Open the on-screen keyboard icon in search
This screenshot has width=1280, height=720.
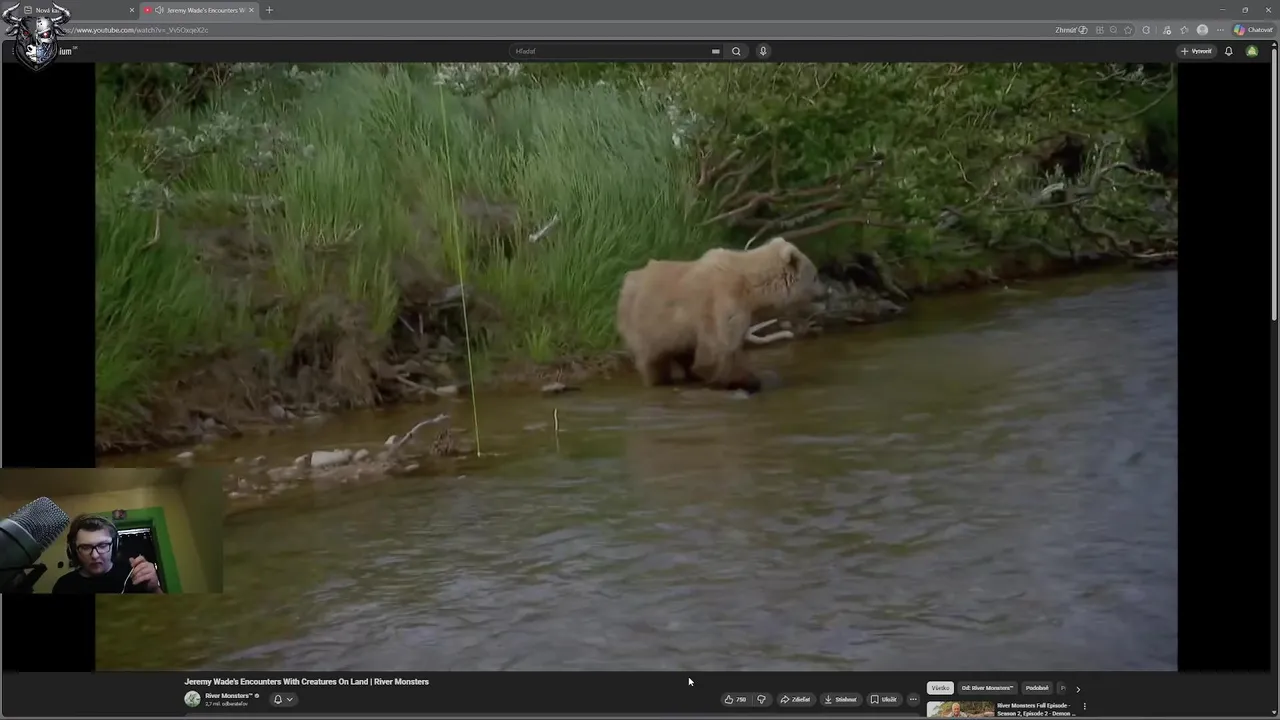(715, 51)
